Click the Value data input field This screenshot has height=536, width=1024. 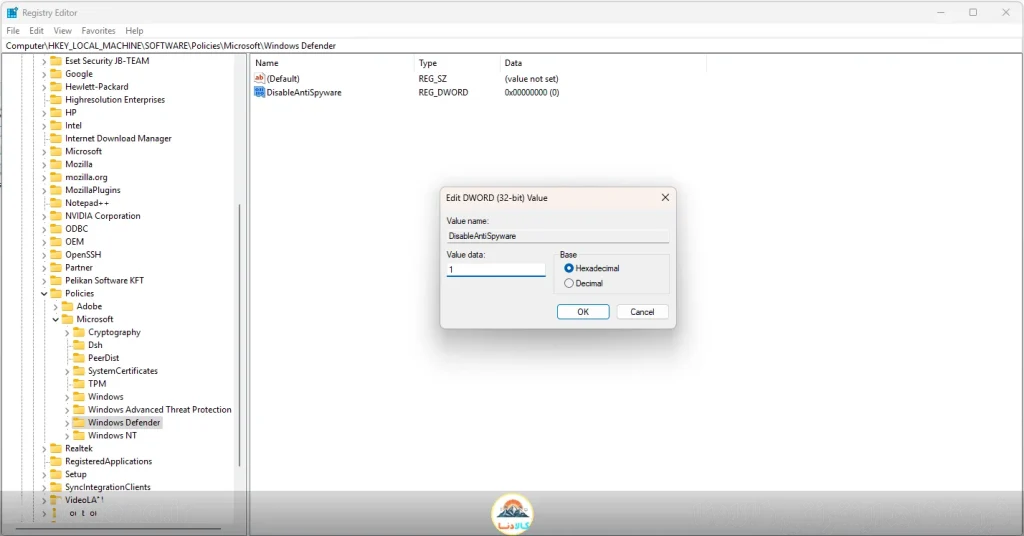[x=496, y=270]
